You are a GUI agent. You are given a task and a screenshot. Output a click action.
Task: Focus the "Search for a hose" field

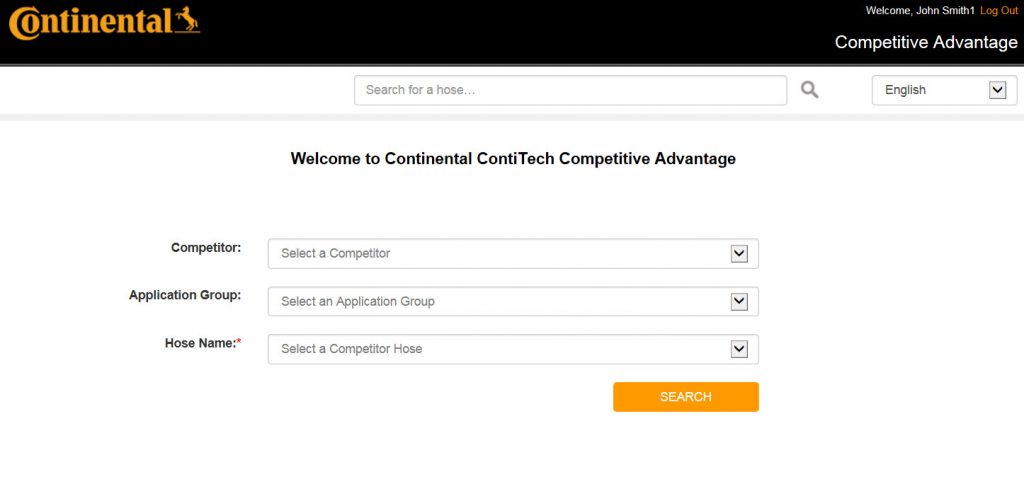pos(570,90)
